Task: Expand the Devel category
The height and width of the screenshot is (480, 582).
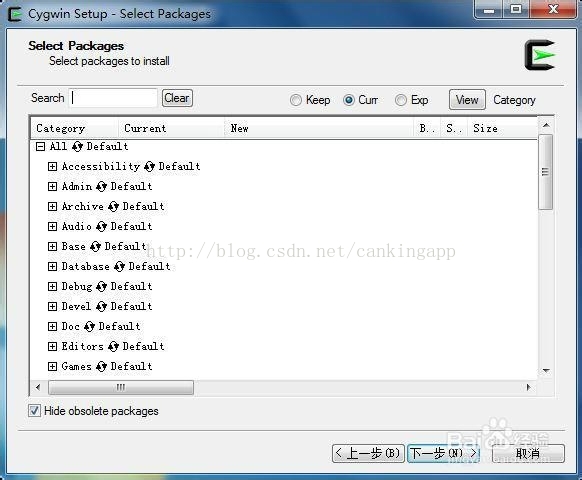Action: pos(52,307)
